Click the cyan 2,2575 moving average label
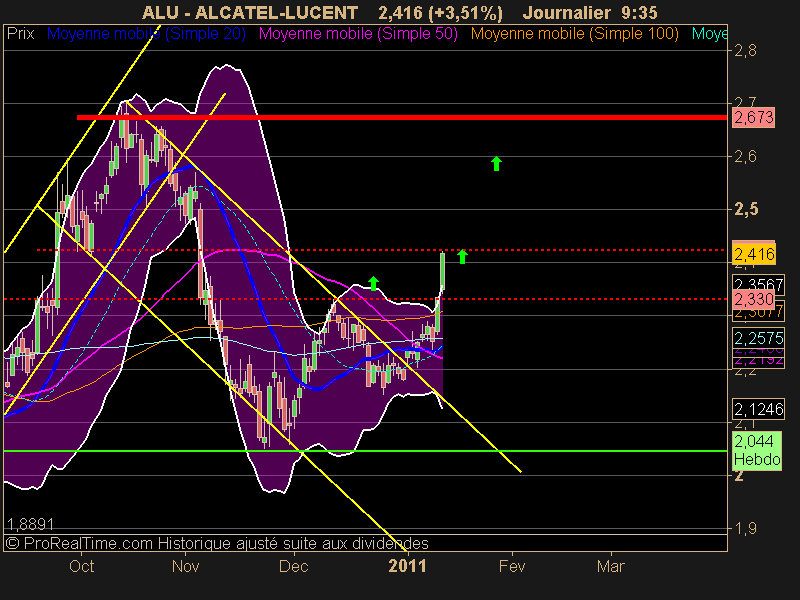Viewport: 800px width, 600px height. [x=758, y=338]
